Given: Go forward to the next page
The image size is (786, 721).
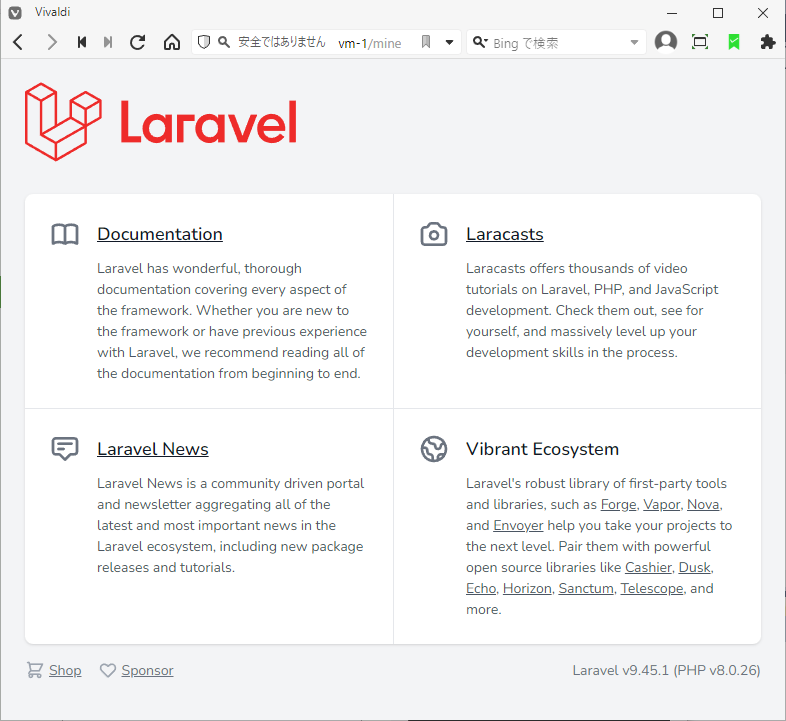Looking at the screenshot, I should tap(52, 42).
